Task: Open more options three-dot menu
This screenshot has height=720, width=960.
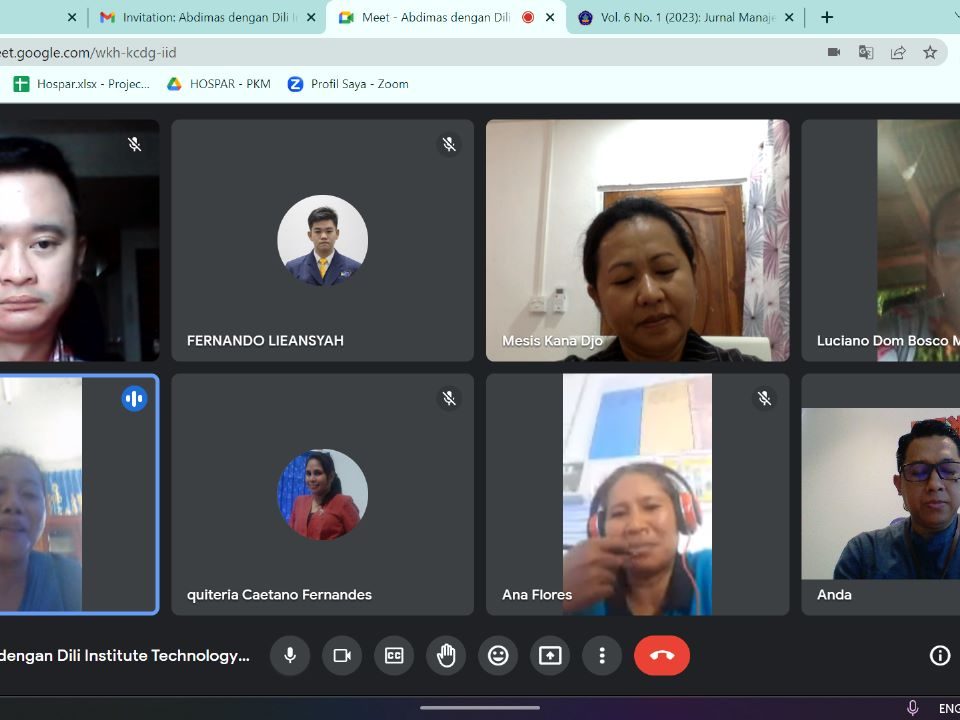Action: pyautogui.click(x=602, y=656)
